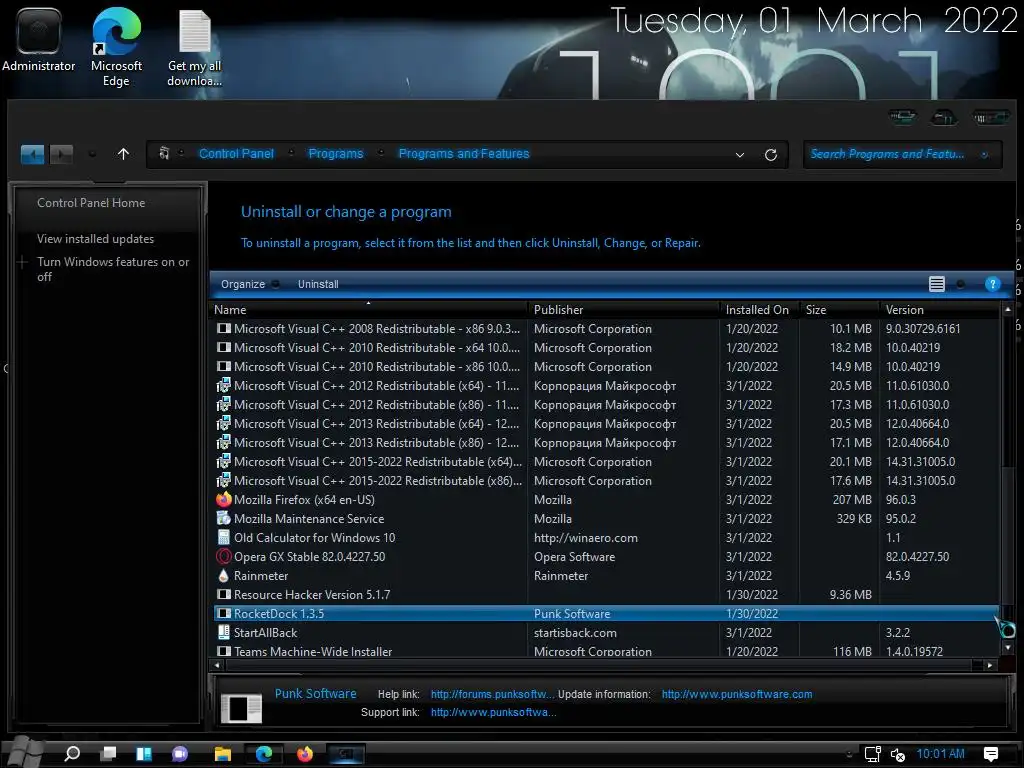
Task: Open http://www.punksoftwa... support link
Action: click(x=493, y=712)
